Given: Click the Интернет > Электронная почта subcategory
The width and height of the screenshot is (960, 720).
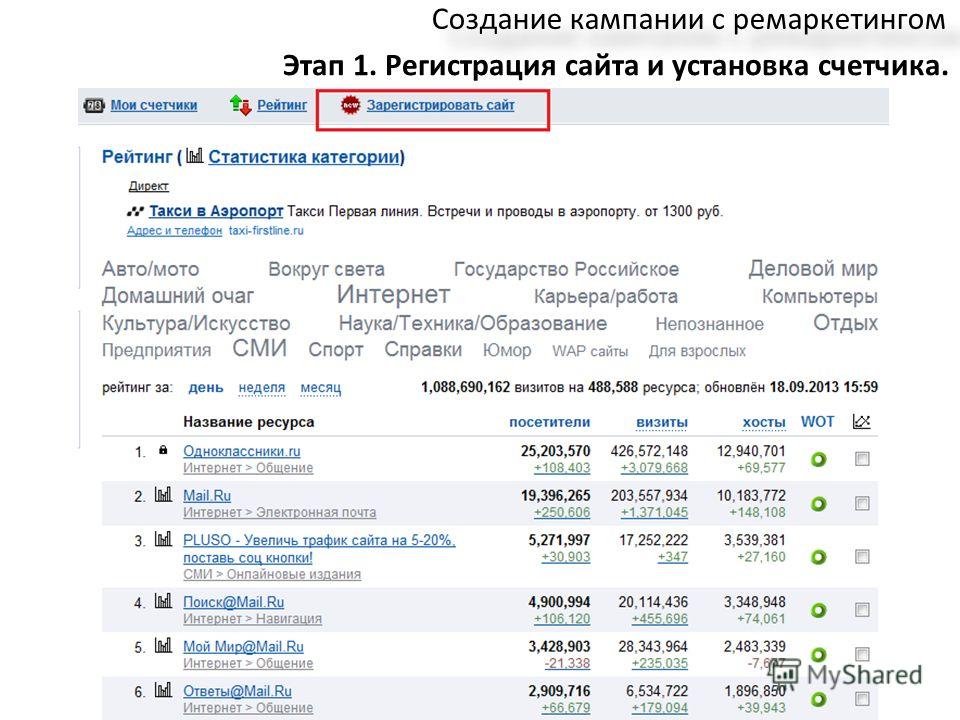Looking at the screenshot, I should coord(280,512).
